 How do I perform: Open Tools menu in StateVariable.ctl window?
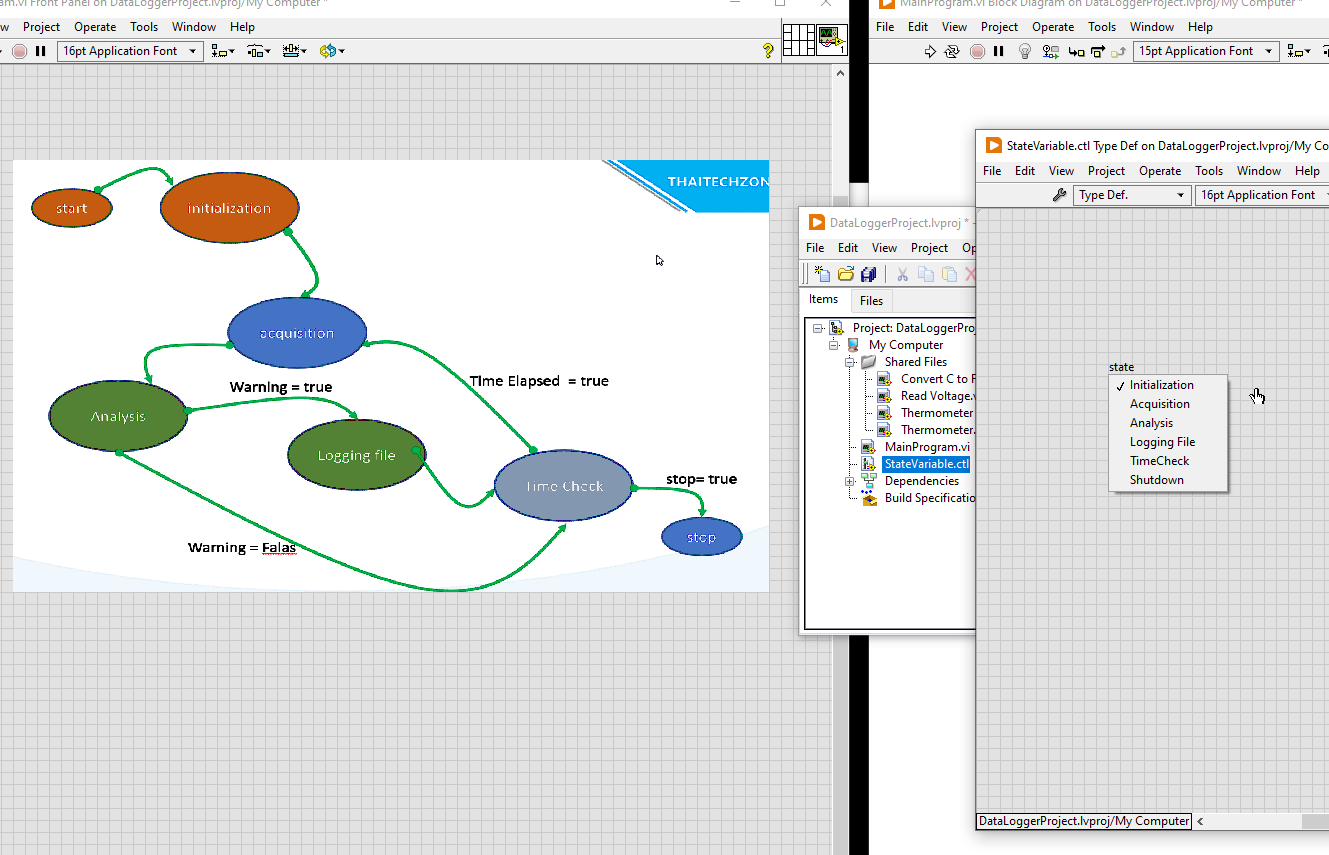1209,171
